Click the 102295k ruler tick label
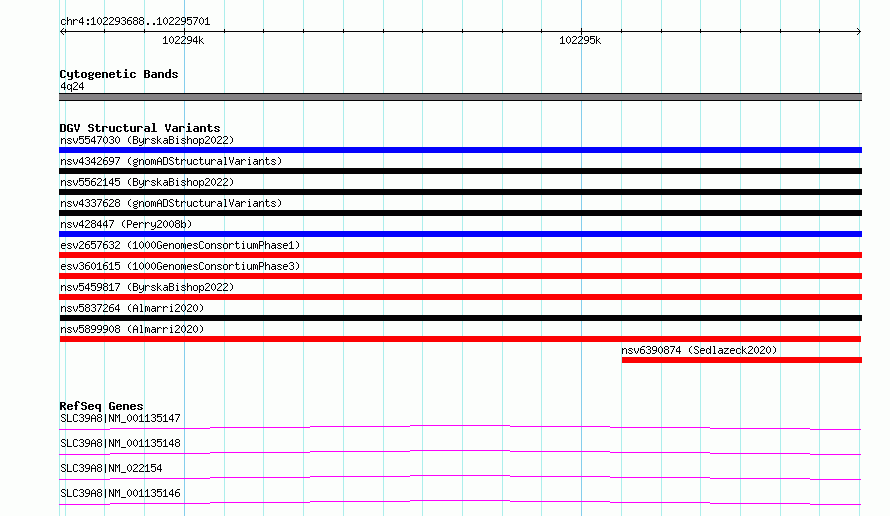The image size is (890, 516). pyautogui.click(x=580, y=40)
